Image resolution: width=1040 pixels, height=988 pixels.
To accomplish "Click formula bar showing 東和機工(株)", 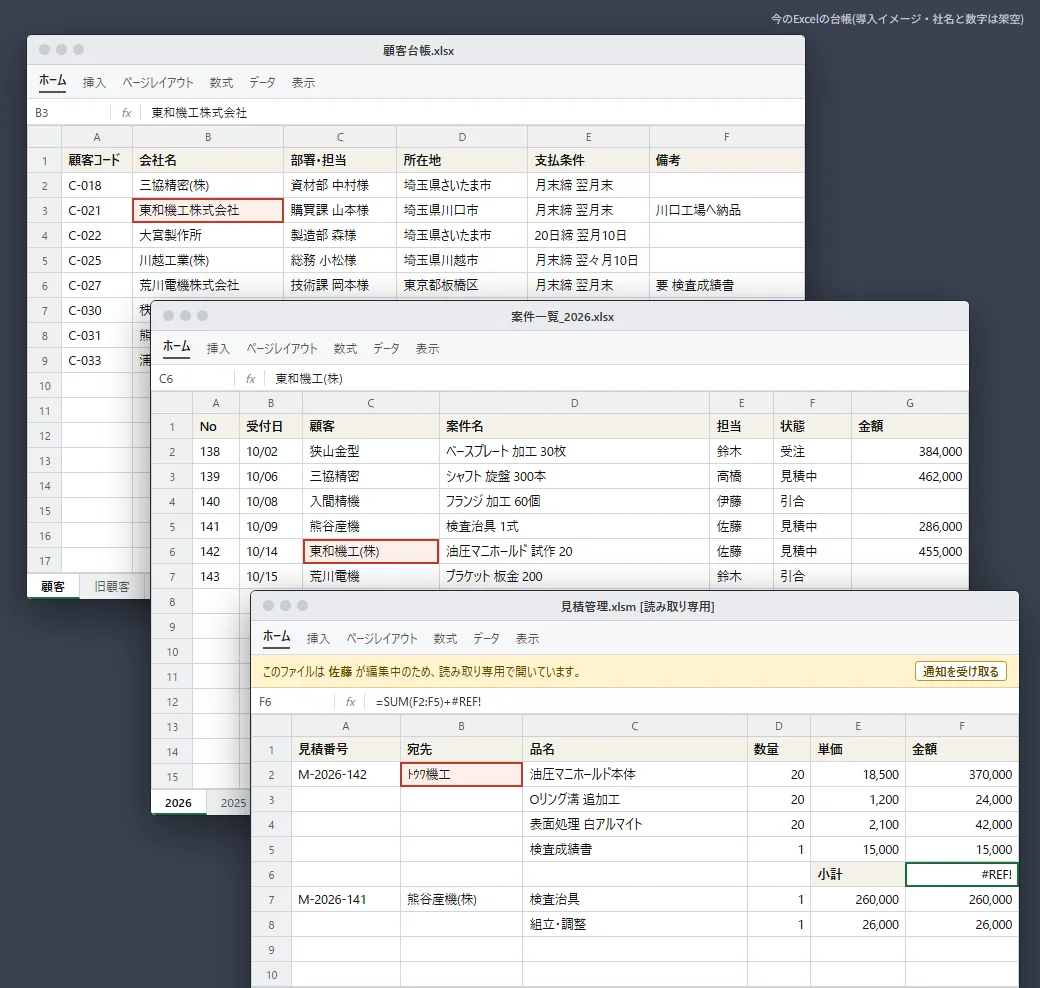I will coord(617,379).
